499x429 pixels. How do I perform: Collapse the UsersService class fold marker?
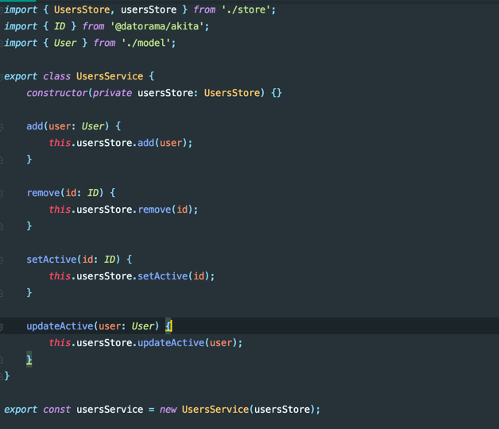click(x=1, y=77)
